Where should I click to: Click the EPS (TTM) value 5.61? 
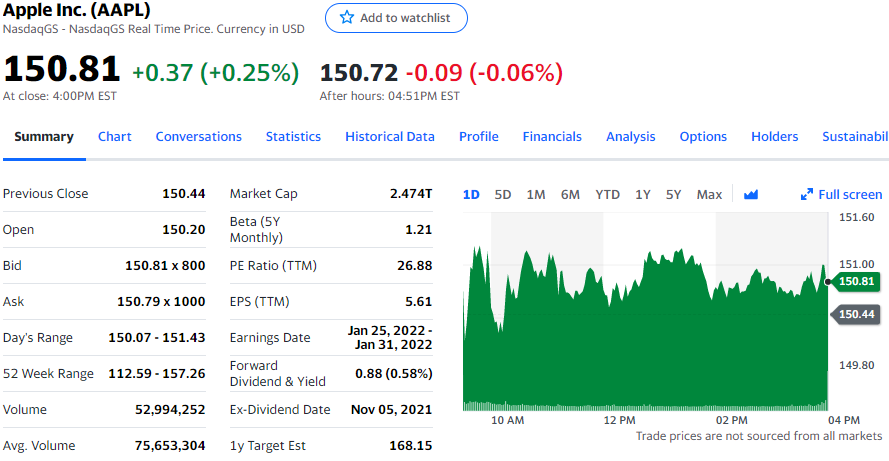tap(418, 302)
